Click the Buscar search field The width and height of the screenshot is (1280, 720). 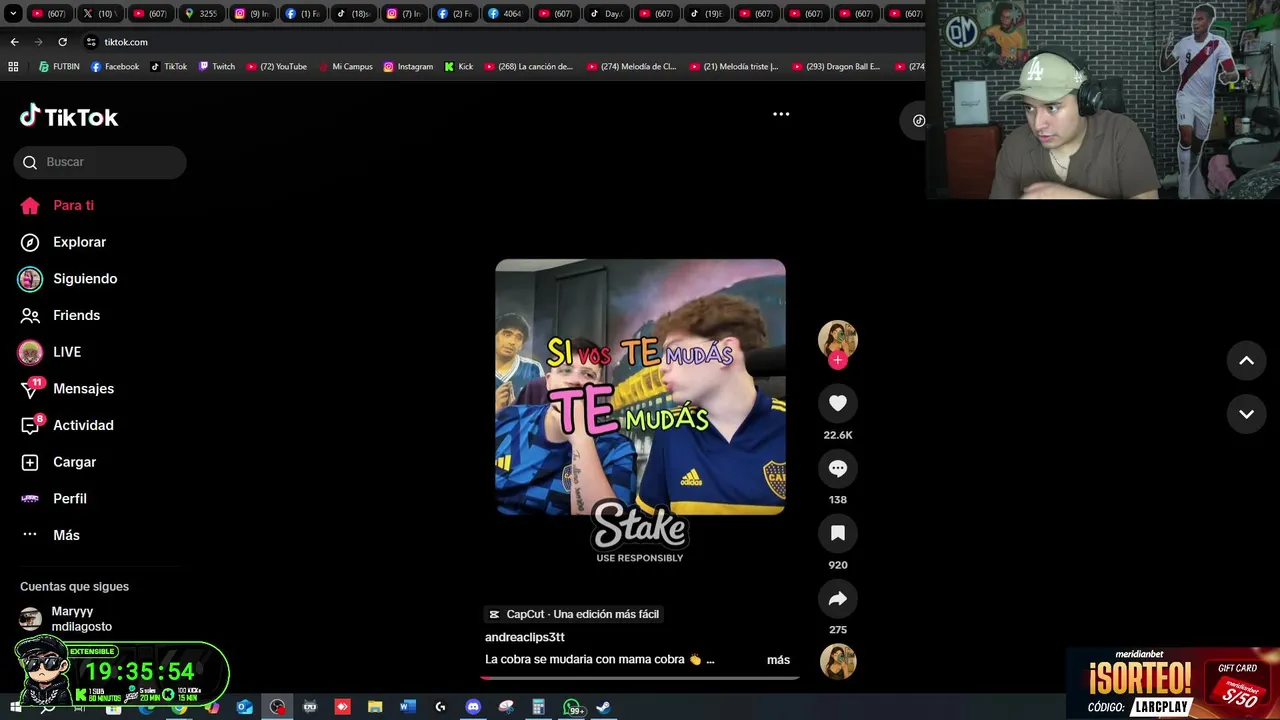pyautogui.click(x=100, y=162)
